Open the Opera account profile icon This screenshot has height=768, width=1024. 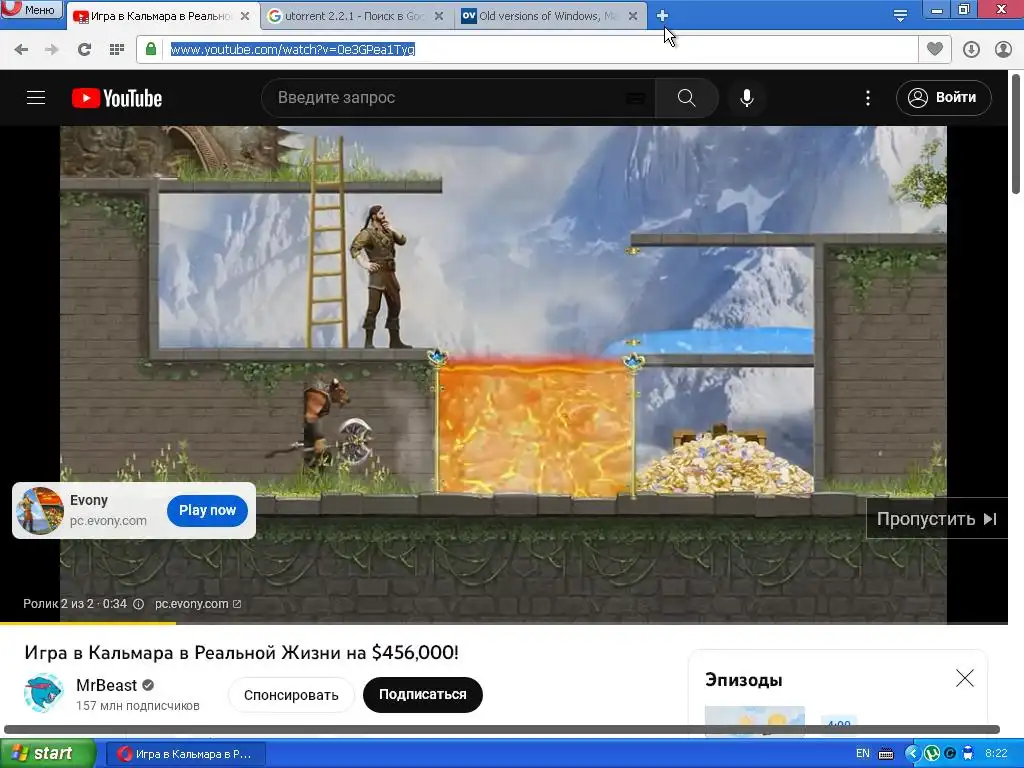[1003, 49]
